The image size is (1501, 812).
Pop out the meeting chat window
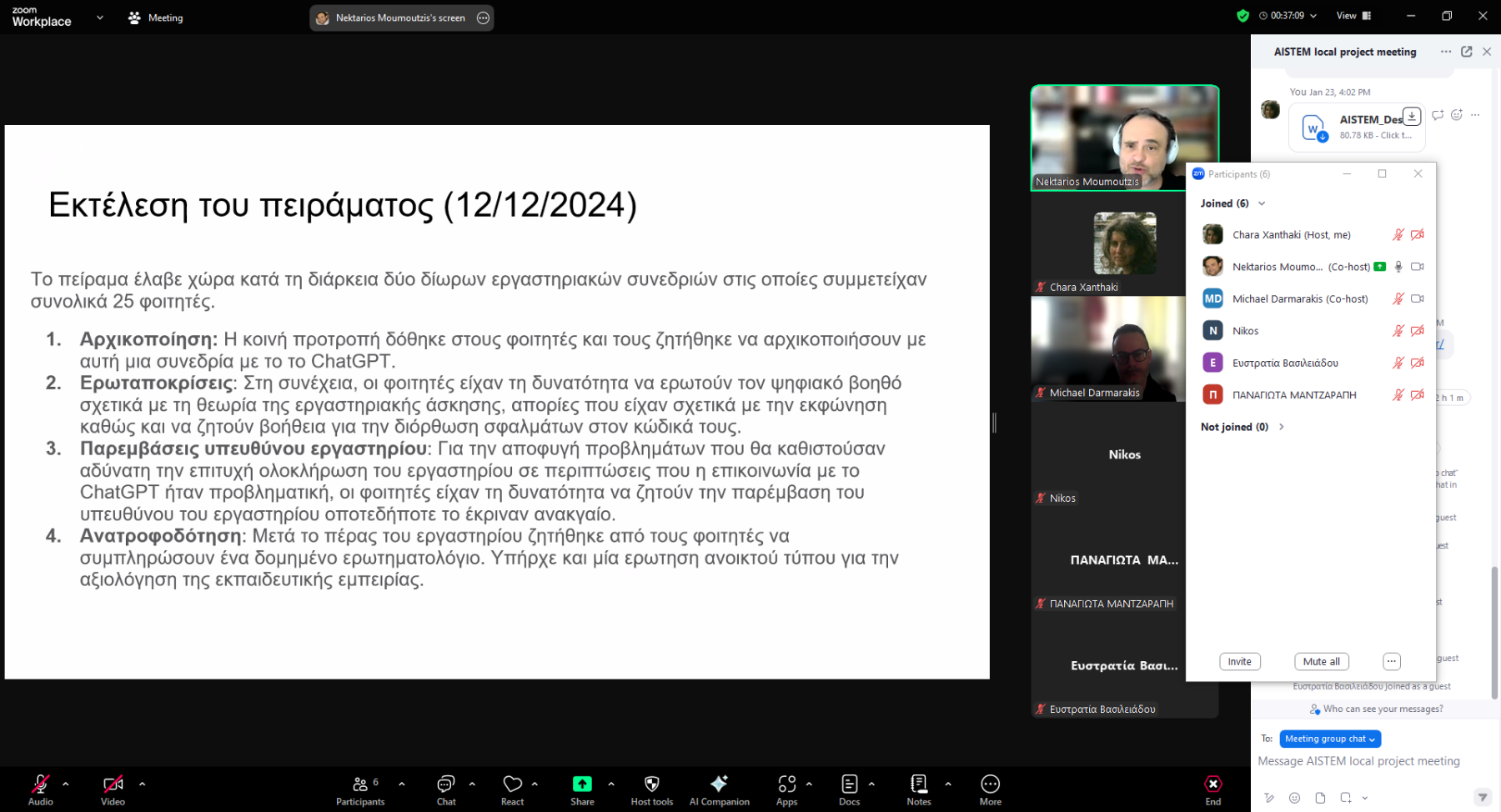pyautogui.click(x=1466, y=52)
